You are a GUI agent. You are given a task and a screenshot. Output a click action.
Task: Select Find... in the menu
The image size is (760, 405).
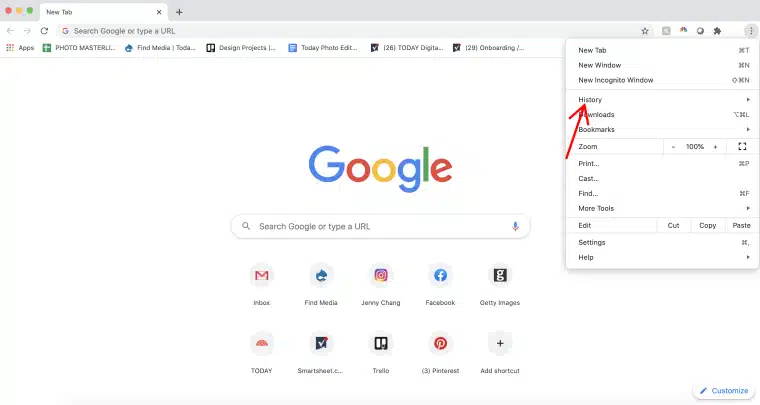tap(663, 194)
